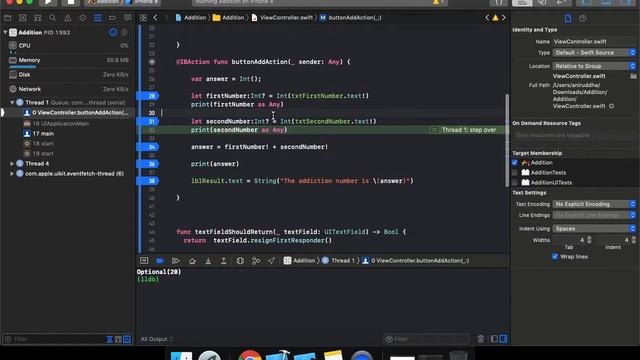Toggle breakpoint on line 28
Viewport: 640px width, 360px height.
(x=148, y=96)
